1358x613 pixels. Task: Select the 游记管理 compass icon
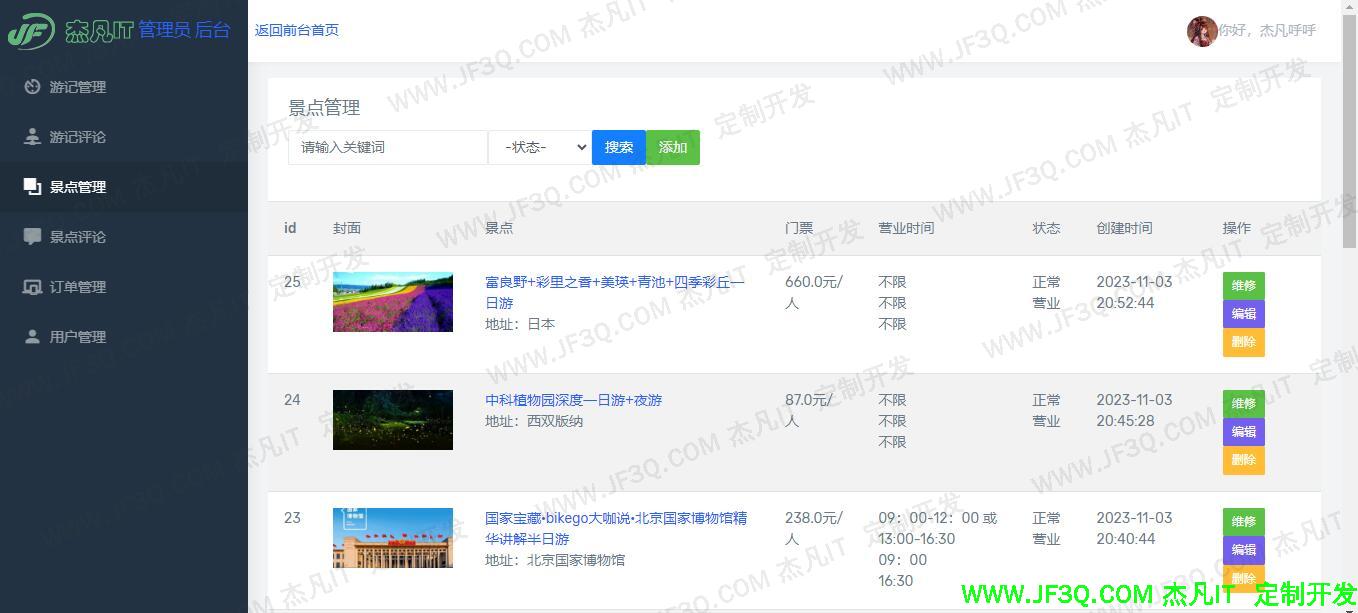pos(34,87)
